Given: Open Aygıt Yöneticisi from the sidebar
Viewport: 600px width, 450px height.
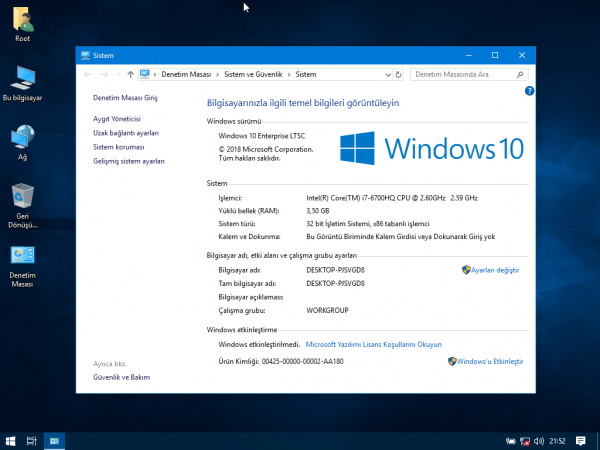Looking at the screenshot, I should click(116, 119).
